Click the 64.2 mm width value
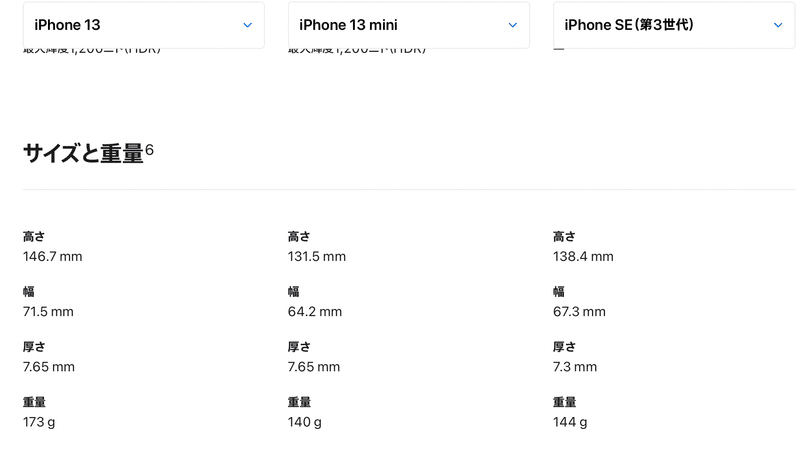The width and height of the screenshot is (800, 473). pyautogui.click(x=315, y=311)
